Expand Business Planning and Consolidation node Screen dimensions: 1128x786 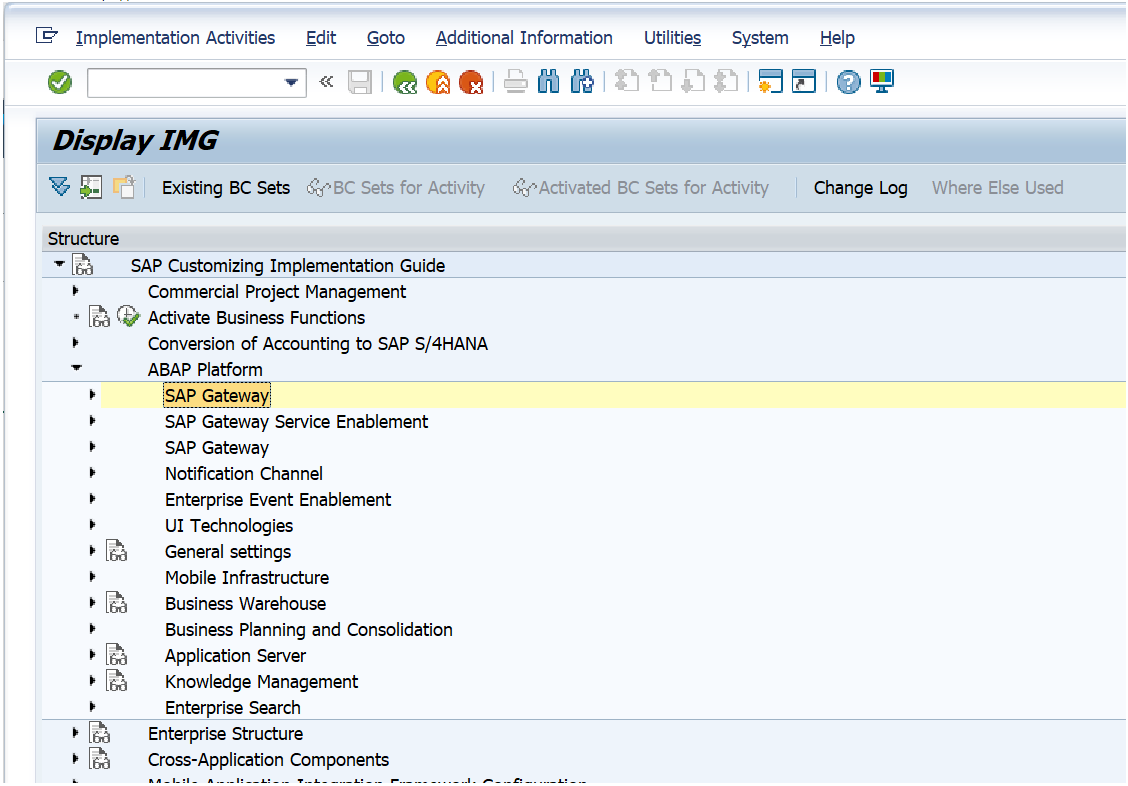click(93, 629)
